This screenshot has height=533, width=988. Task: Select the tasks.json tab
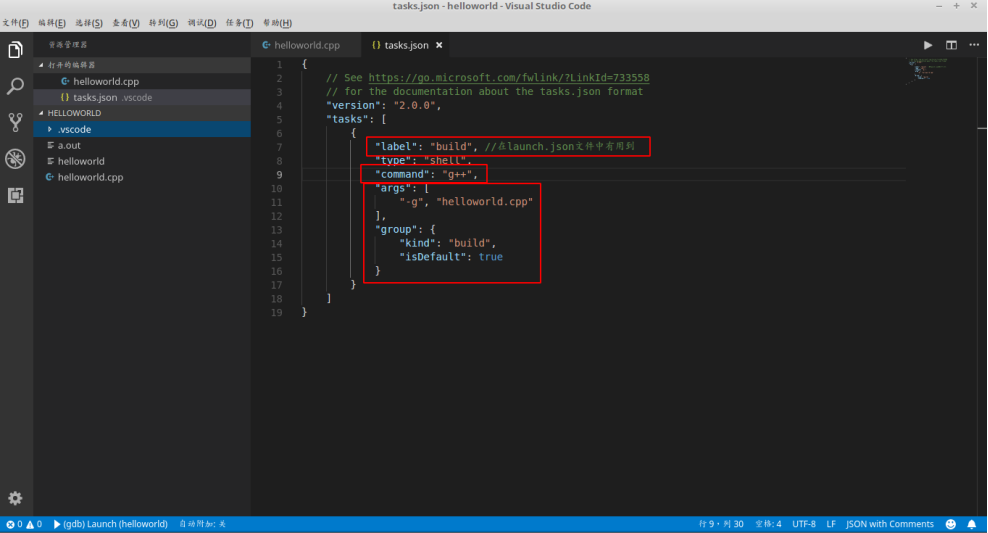(406, 45)
